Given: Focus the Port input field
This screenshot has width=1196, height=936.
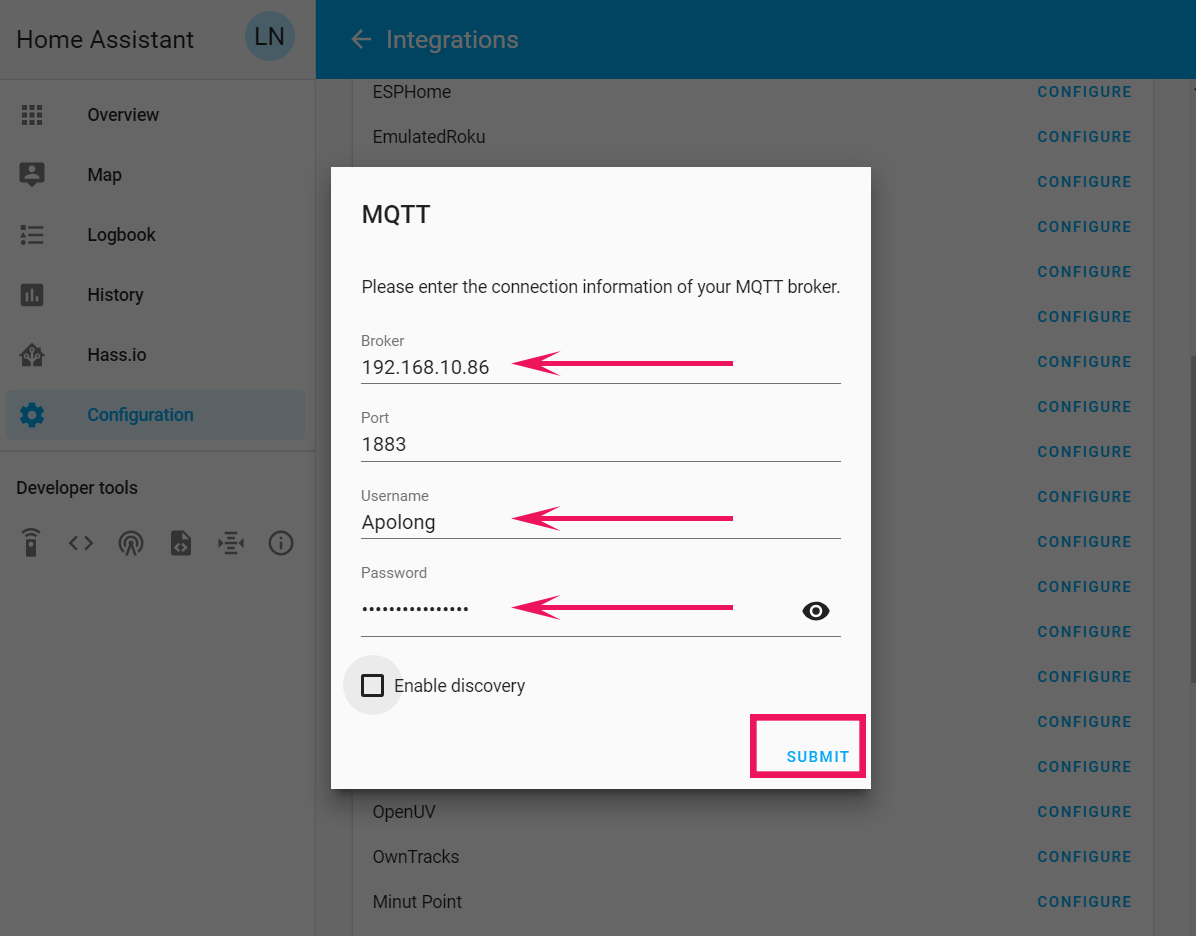Looking at the screenshot, I should 600,444.
